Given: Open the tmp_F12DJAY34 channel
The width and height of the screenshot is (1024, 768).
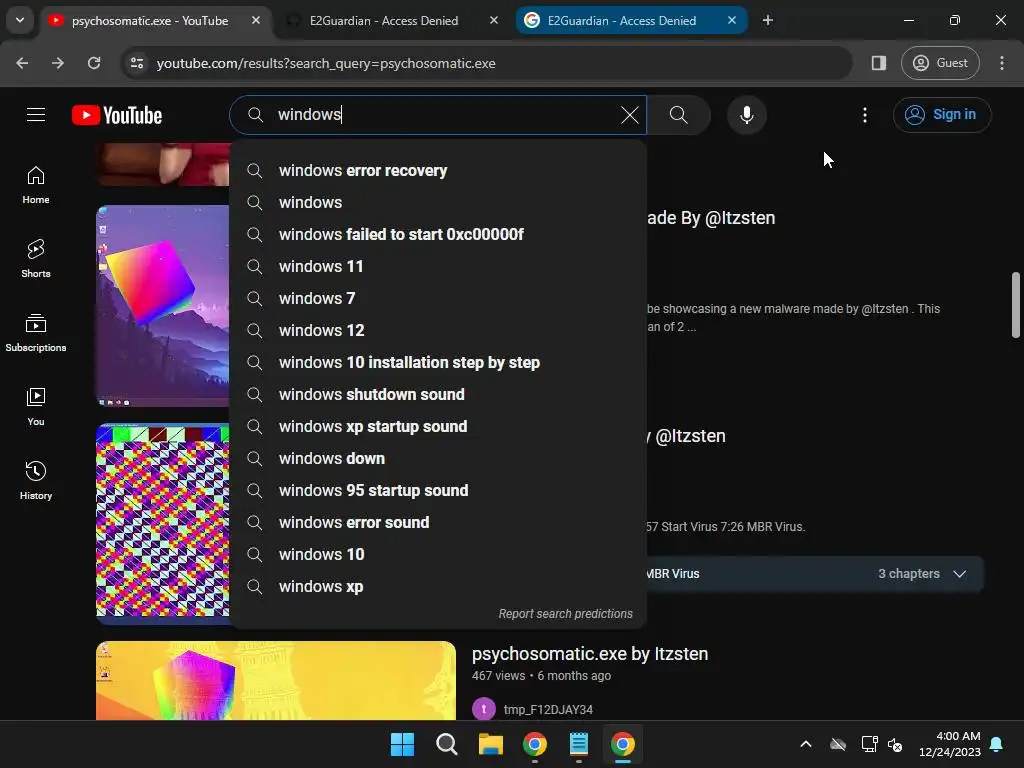Looking at the screenshot, I should click(x=548, y=709).
